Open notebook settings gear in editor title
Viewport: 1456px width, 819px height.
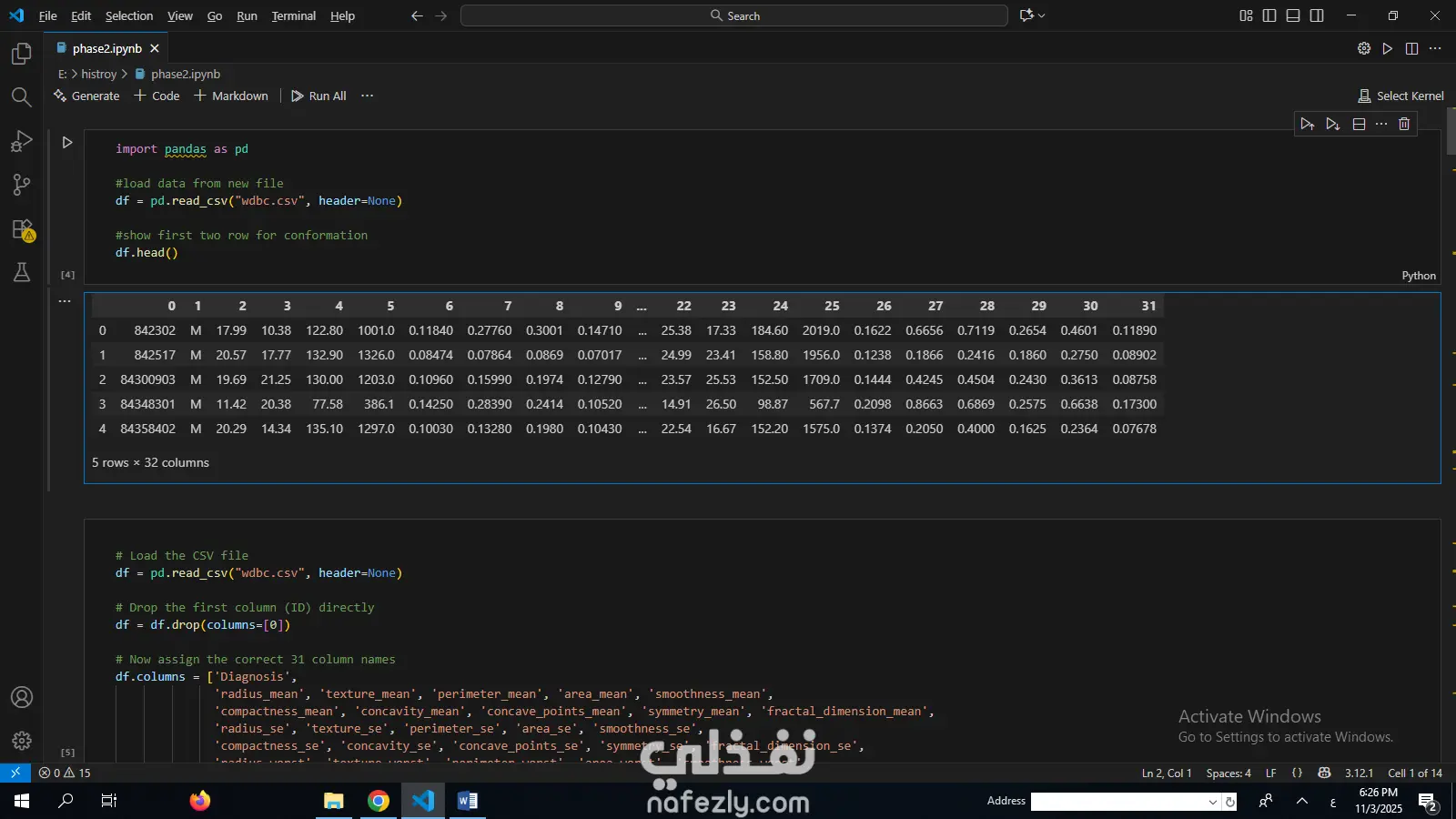click(x=1364, y=48)
